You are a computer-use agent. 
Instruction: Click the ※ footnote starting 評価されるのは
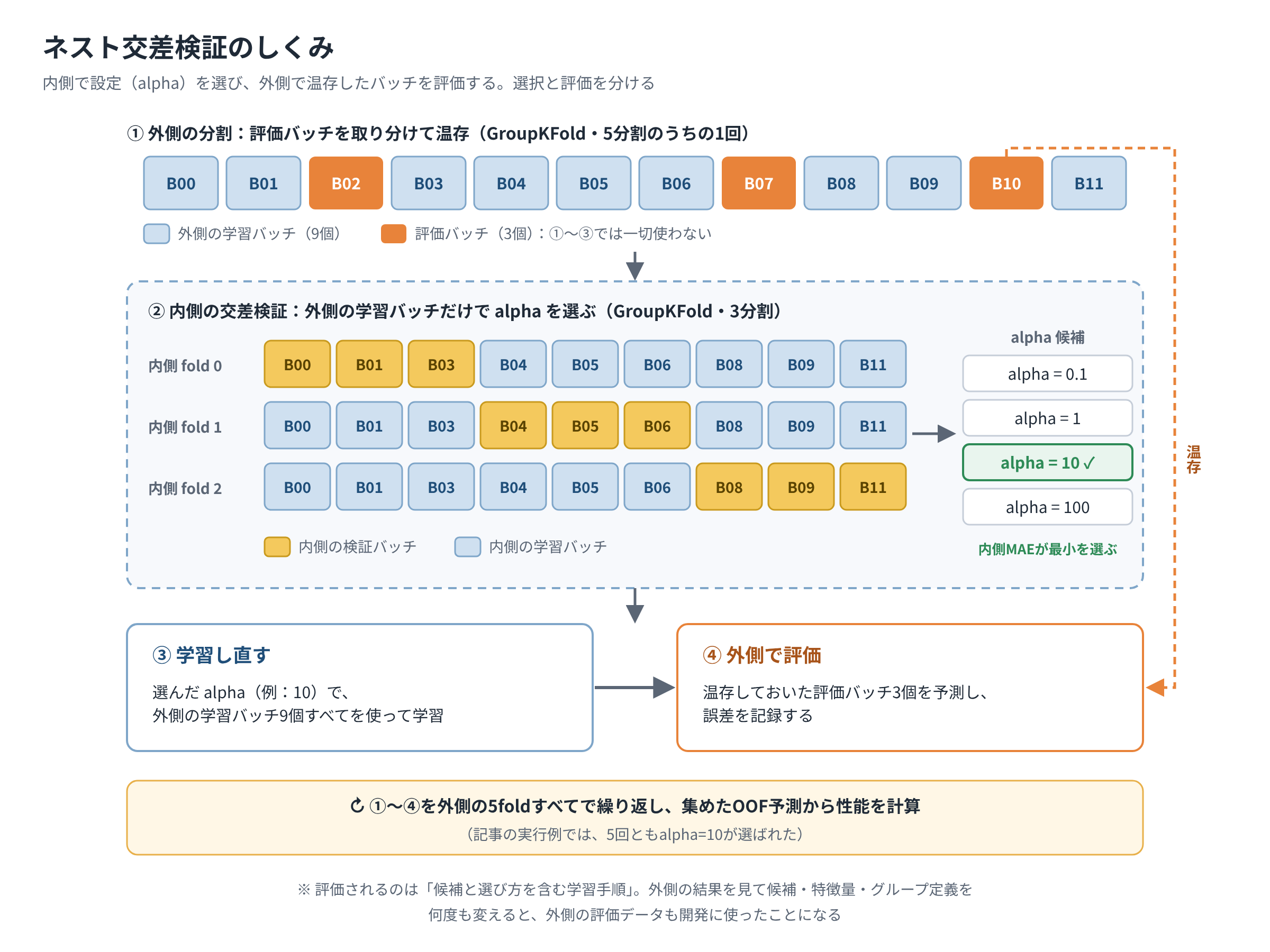pyautogui.click(x=634, y=902)
